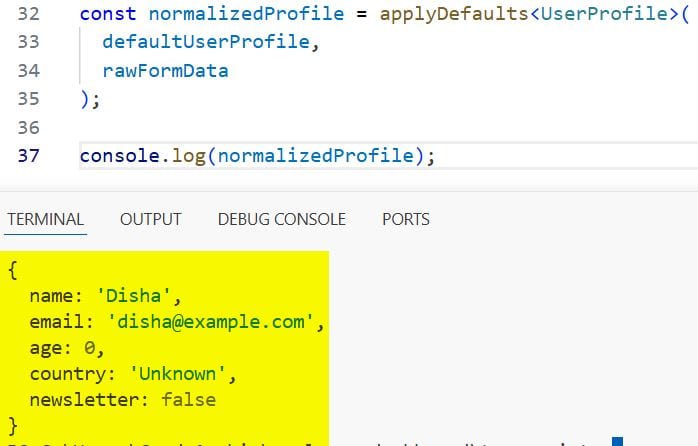Click the name: 'Disha' terminal line
698x446 pixels.
click(x=106, y=296)
